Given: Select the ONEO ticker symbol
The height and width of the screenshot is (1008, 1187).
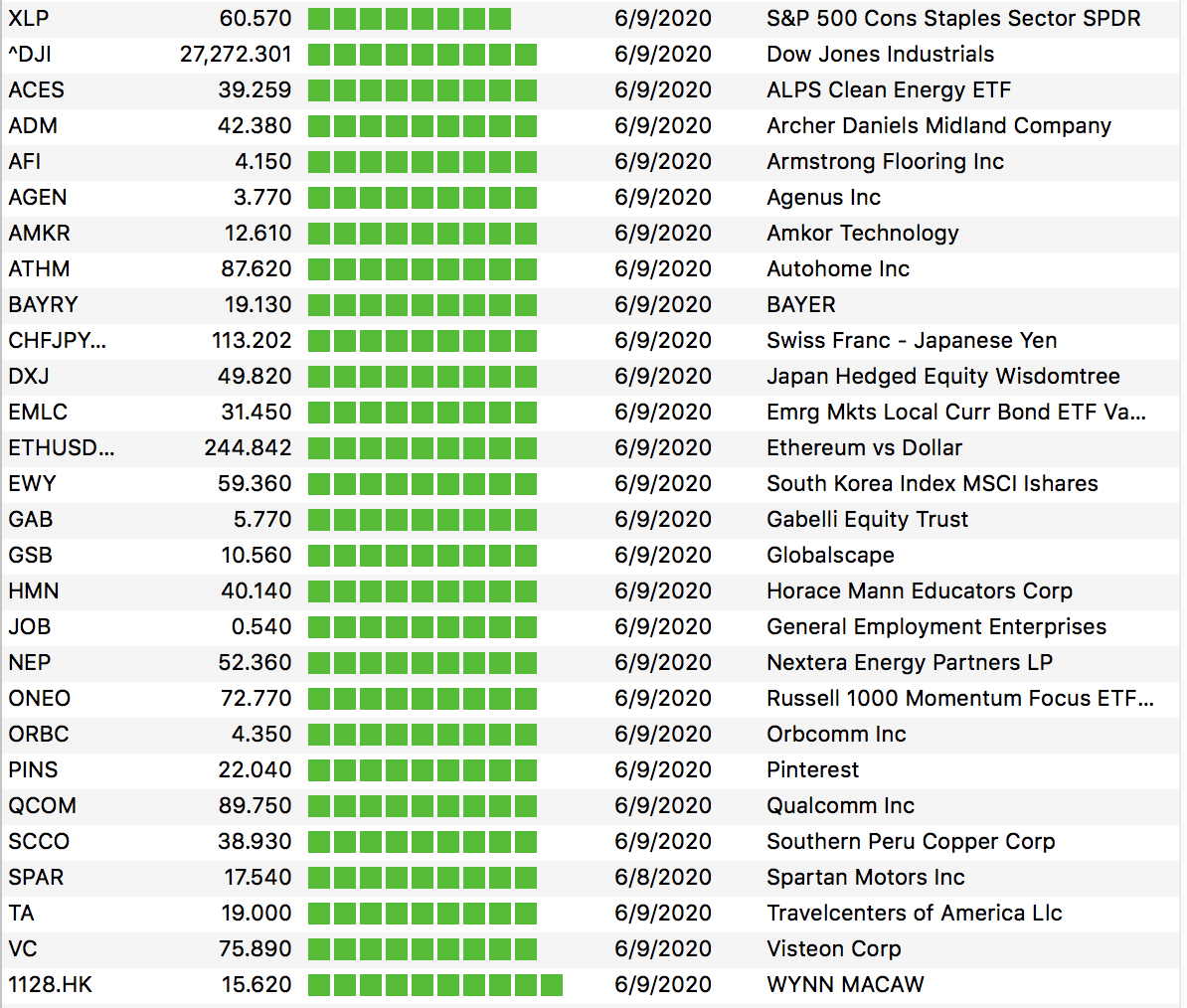Looking at the screenshot, I should pyautogui.click(x=40, y=699).
